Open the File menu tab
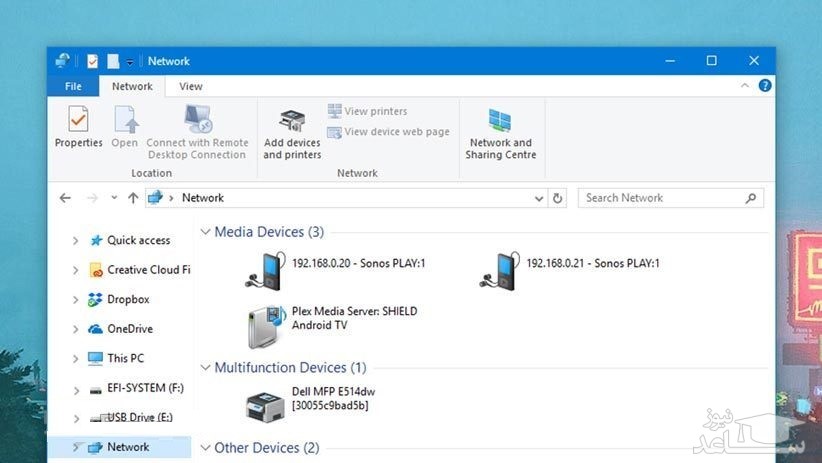The height and width of the screenshot is (463, 822). tap(73, 87)
